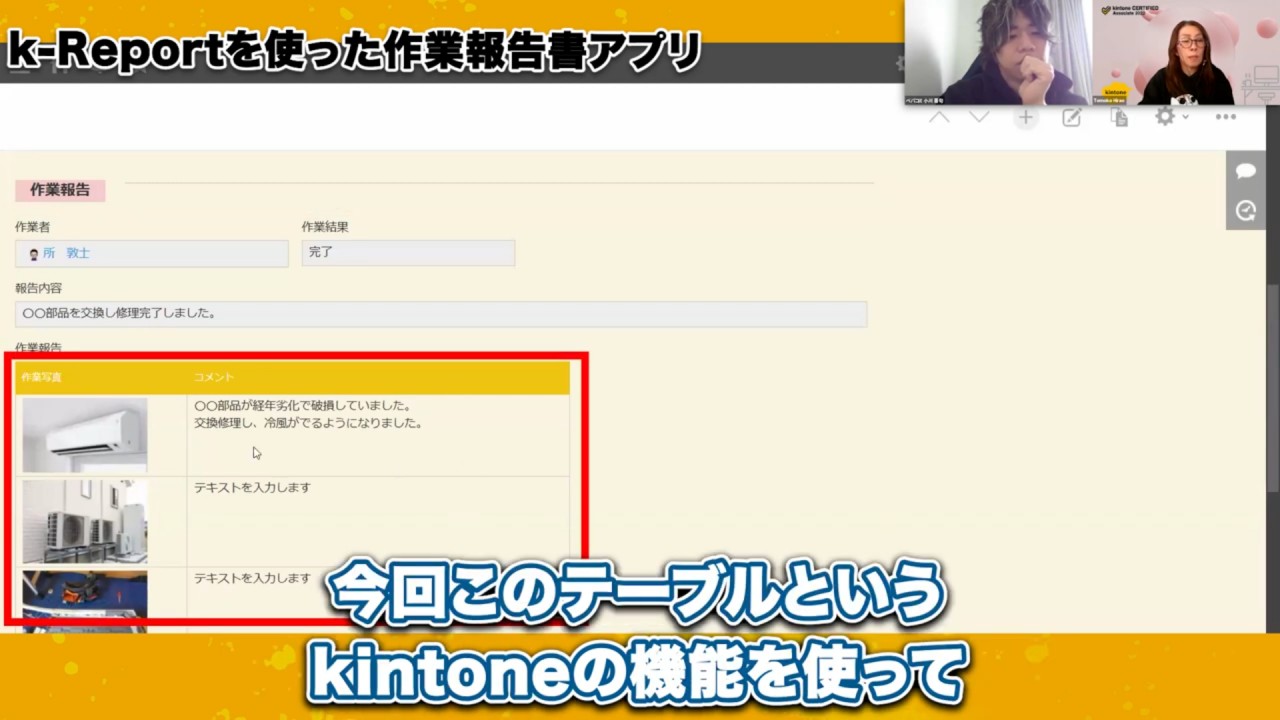
Task: Click the avatar icon beside 所 敦士
Action: [33, 253]
